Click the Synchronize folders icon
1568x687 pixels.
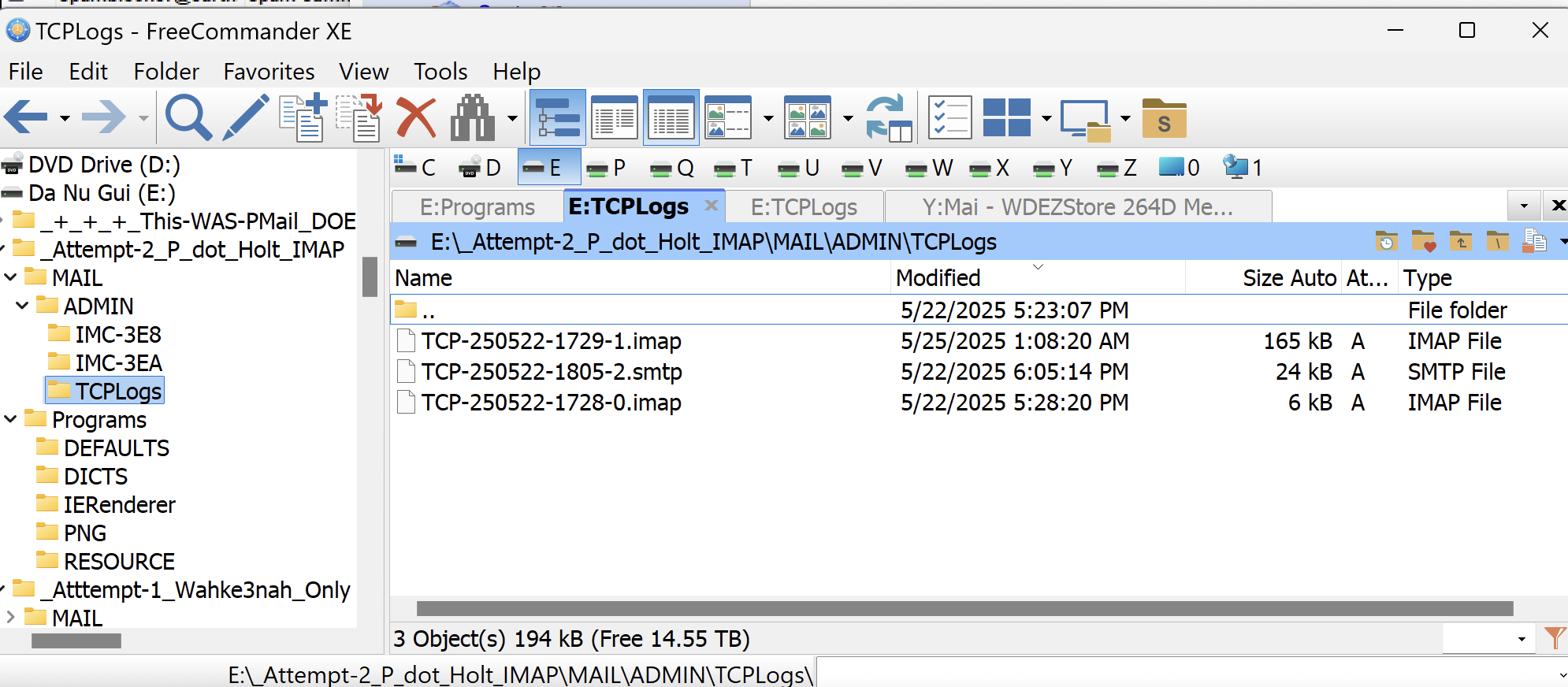(889, 118)
